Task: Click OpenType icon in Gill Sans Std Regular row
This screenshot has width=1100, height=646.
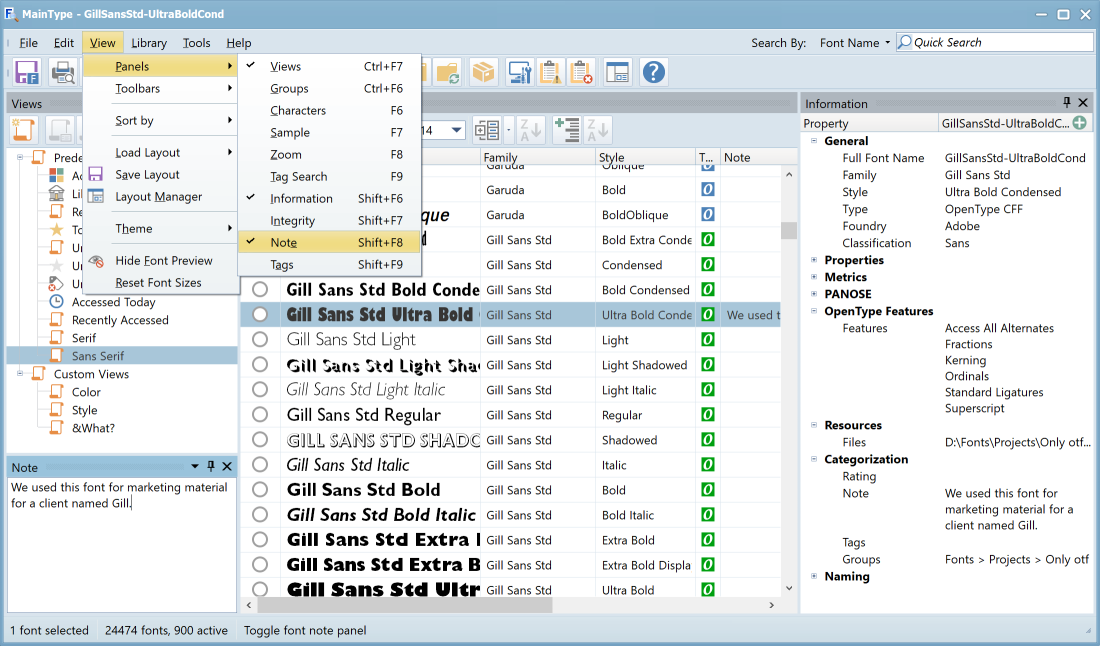Action: pos(708,415)
